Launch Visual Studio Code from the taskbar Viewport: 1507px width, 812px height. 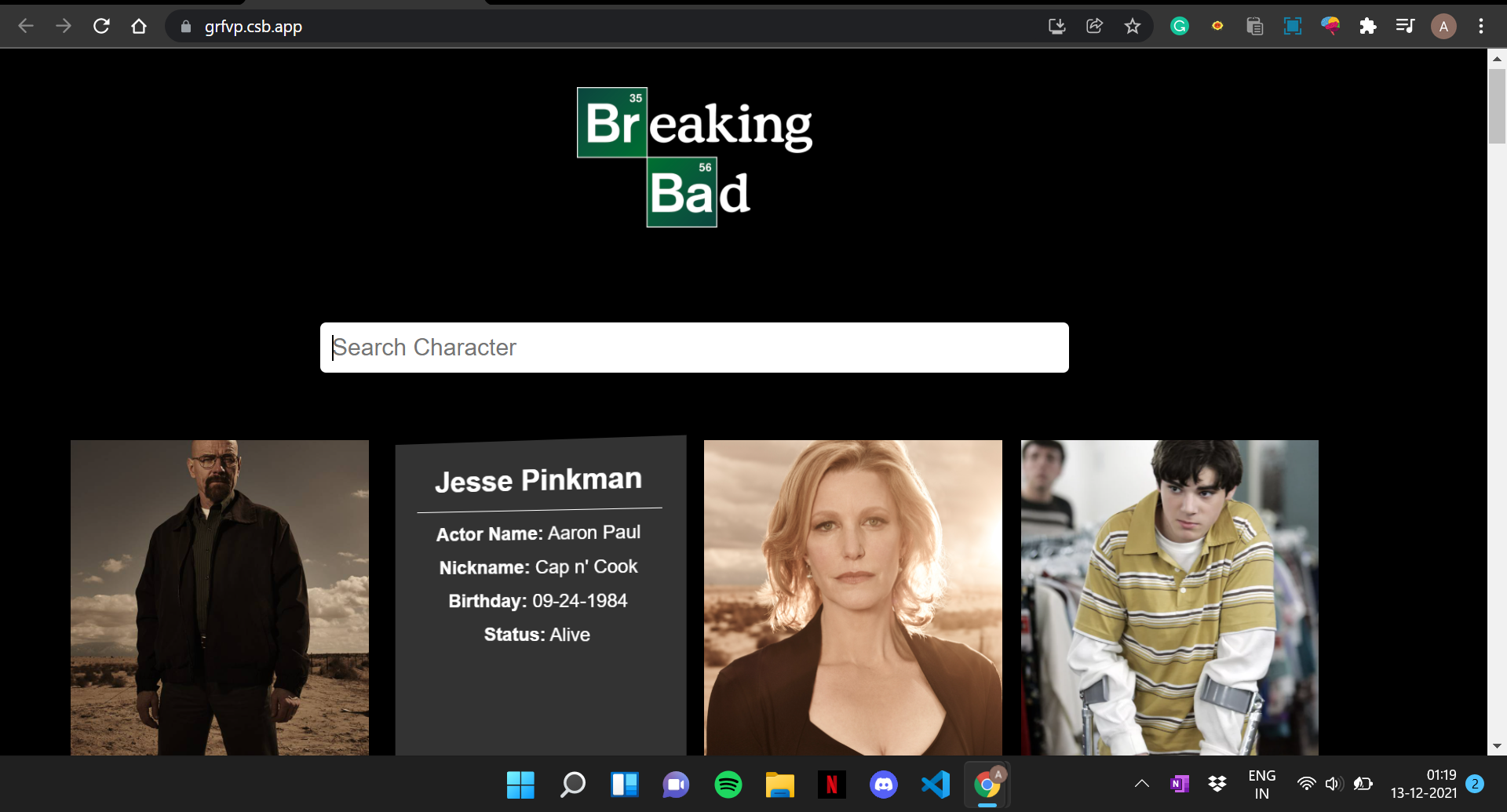[x=936, y=784]
